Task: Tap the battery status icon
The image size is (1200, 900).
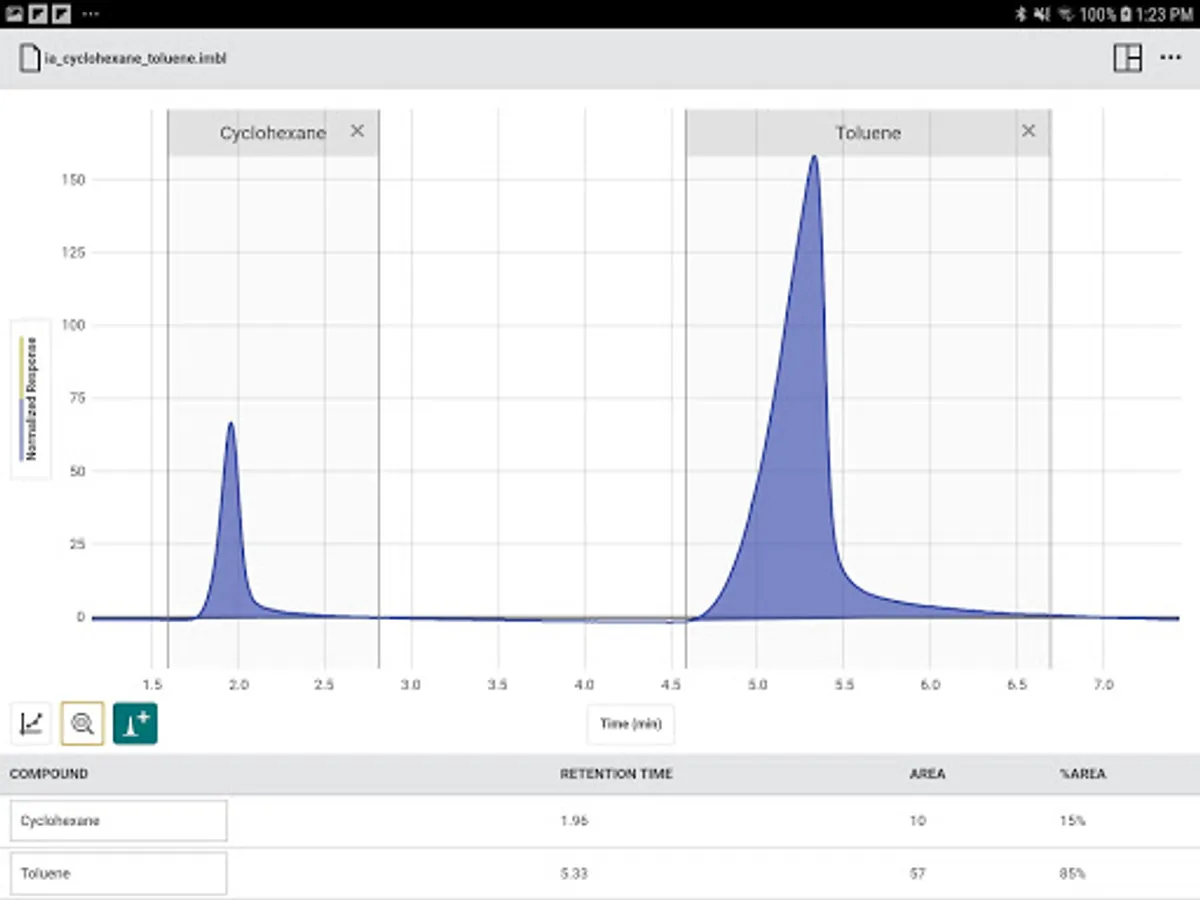Action: [x=1126, y=14]
